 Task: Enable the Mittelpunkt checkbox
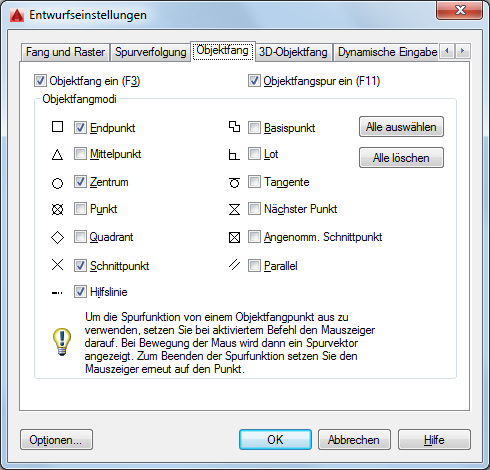(x=80, y=154)
